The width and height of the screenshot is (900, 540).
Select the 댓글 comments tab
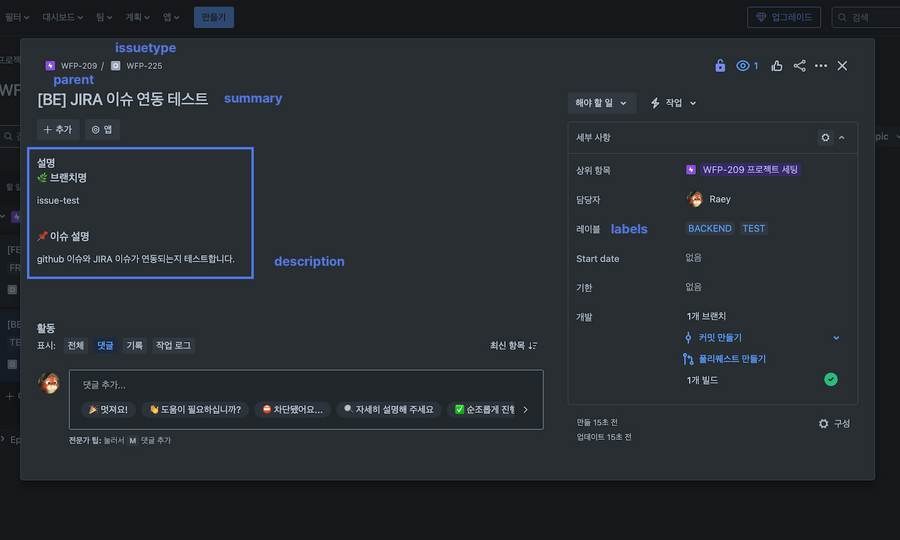105,345
